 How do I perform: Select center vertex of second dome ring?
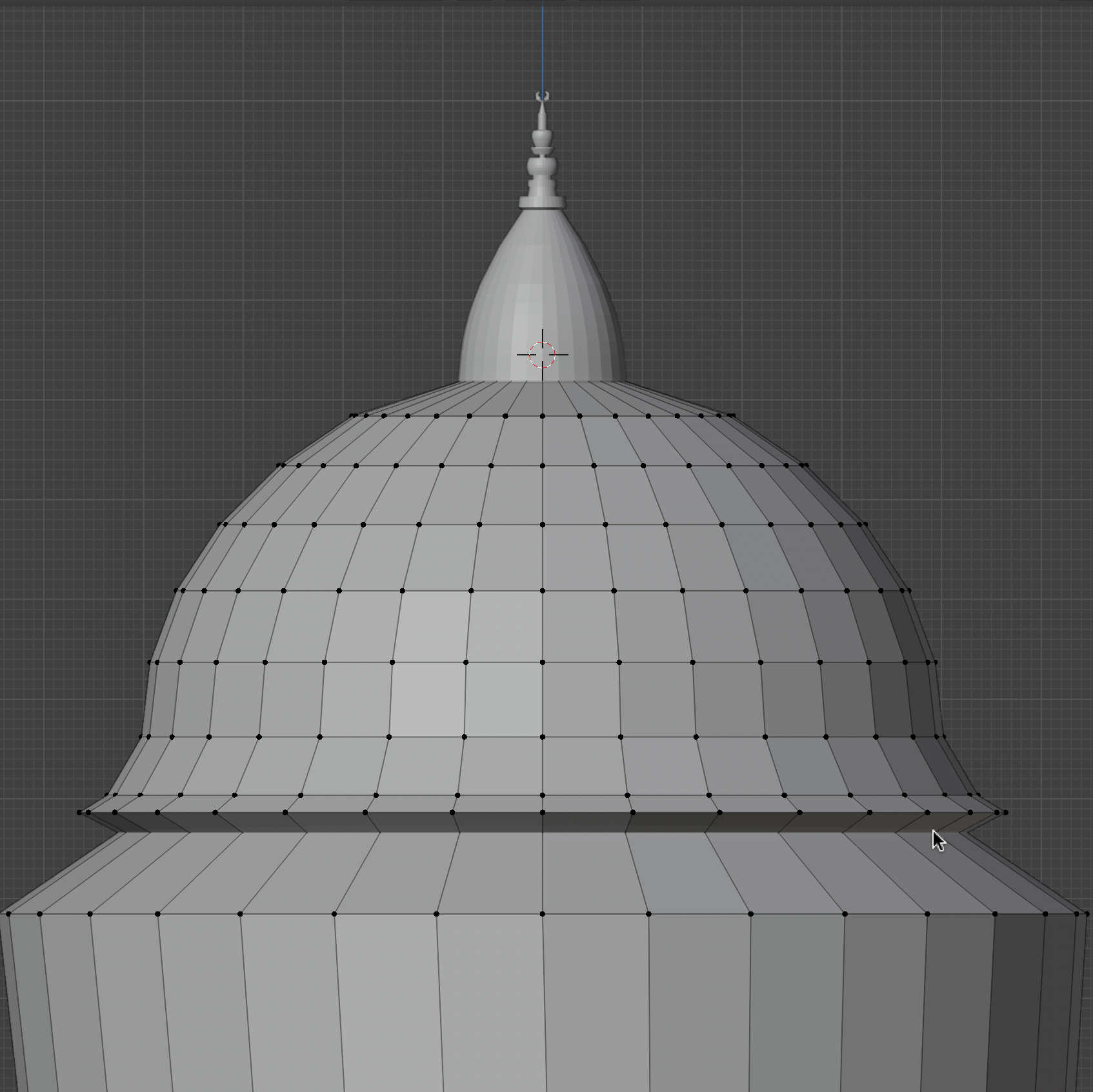tap(542, 466)
